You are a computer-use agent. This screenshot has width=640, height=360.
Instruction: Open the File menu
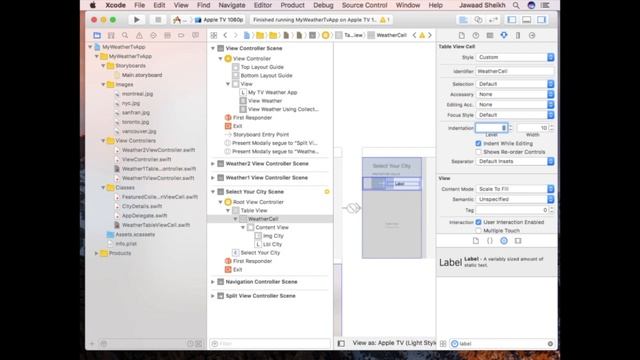(140, 5)
